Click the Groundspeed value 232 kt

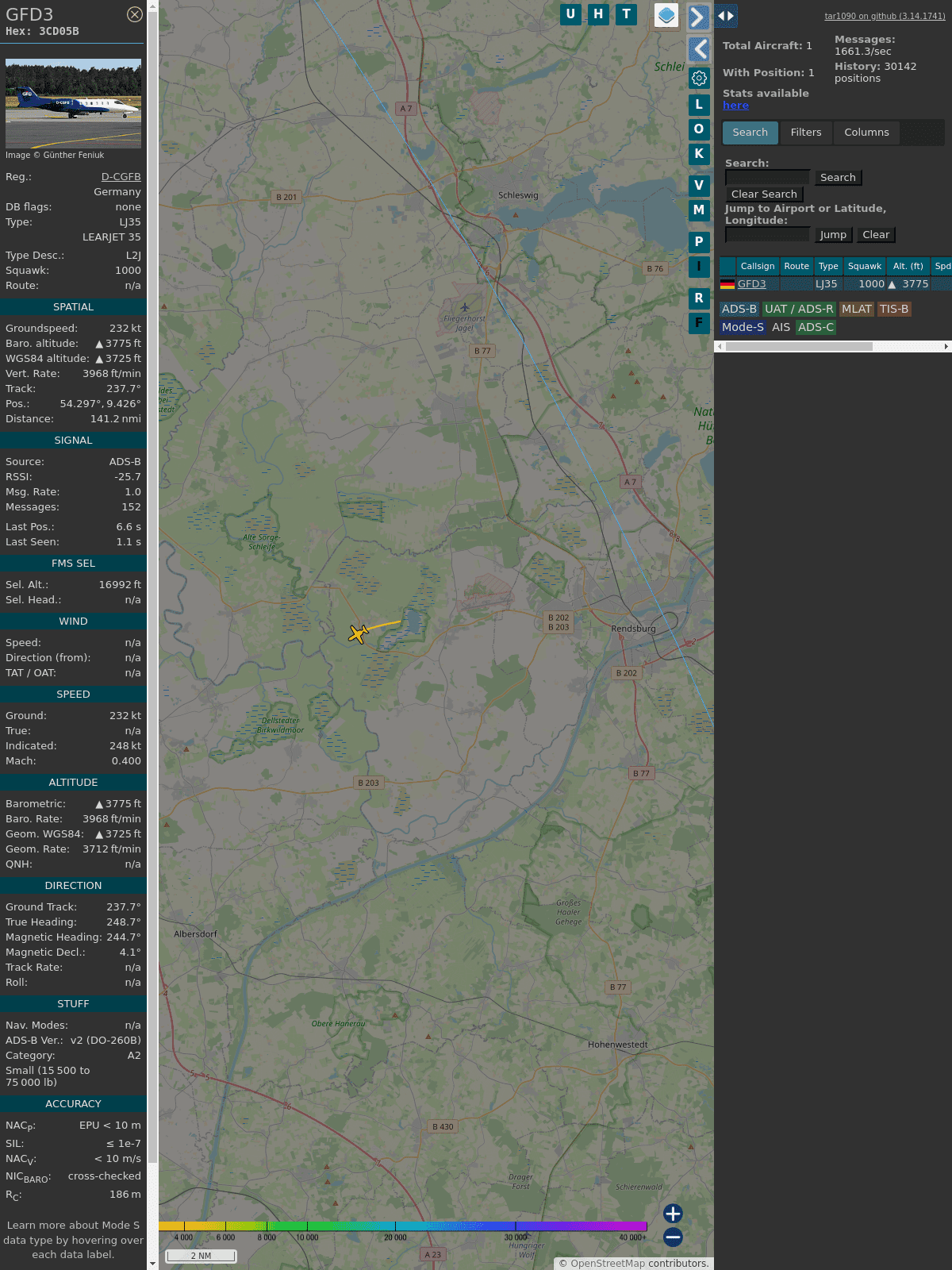125,329
